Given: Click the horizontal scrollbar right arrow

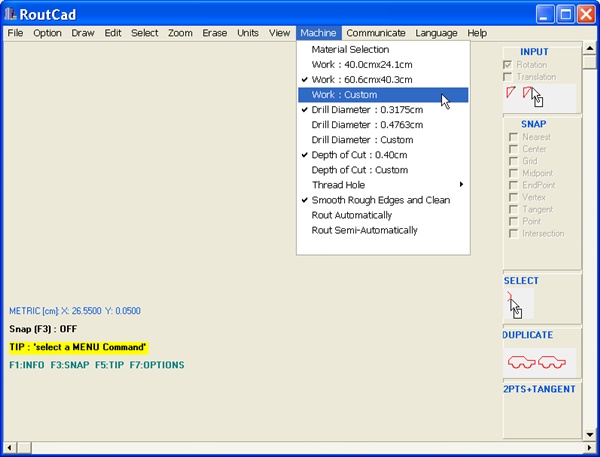Looking at the screenshot, I should point(590,447).
